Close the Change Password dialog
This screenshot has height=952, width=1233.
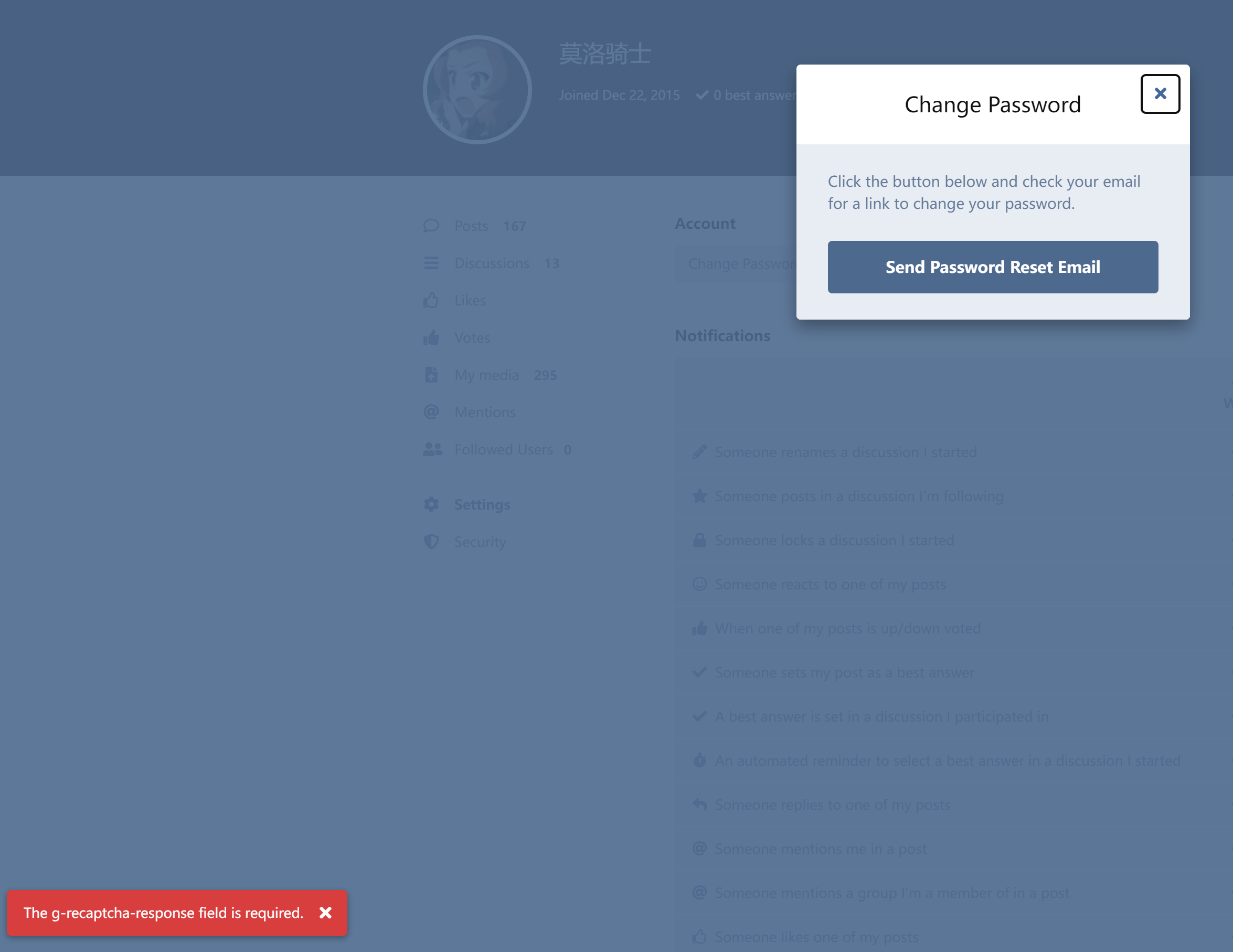(x=1160, y=94)
